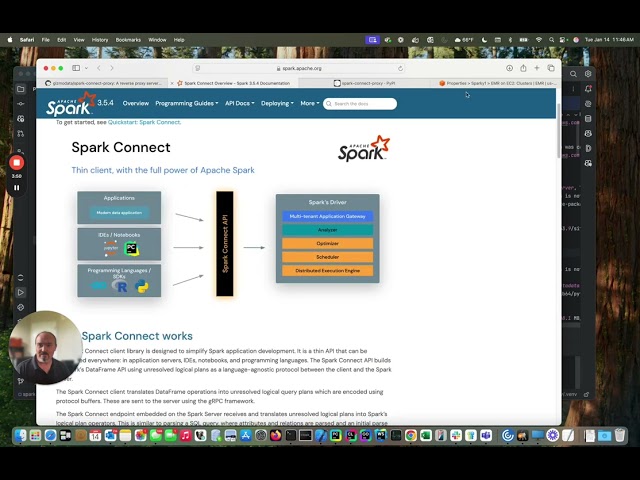Open Safari downloads list
This screenshot has width=640, height=480.
click(509, 68)
